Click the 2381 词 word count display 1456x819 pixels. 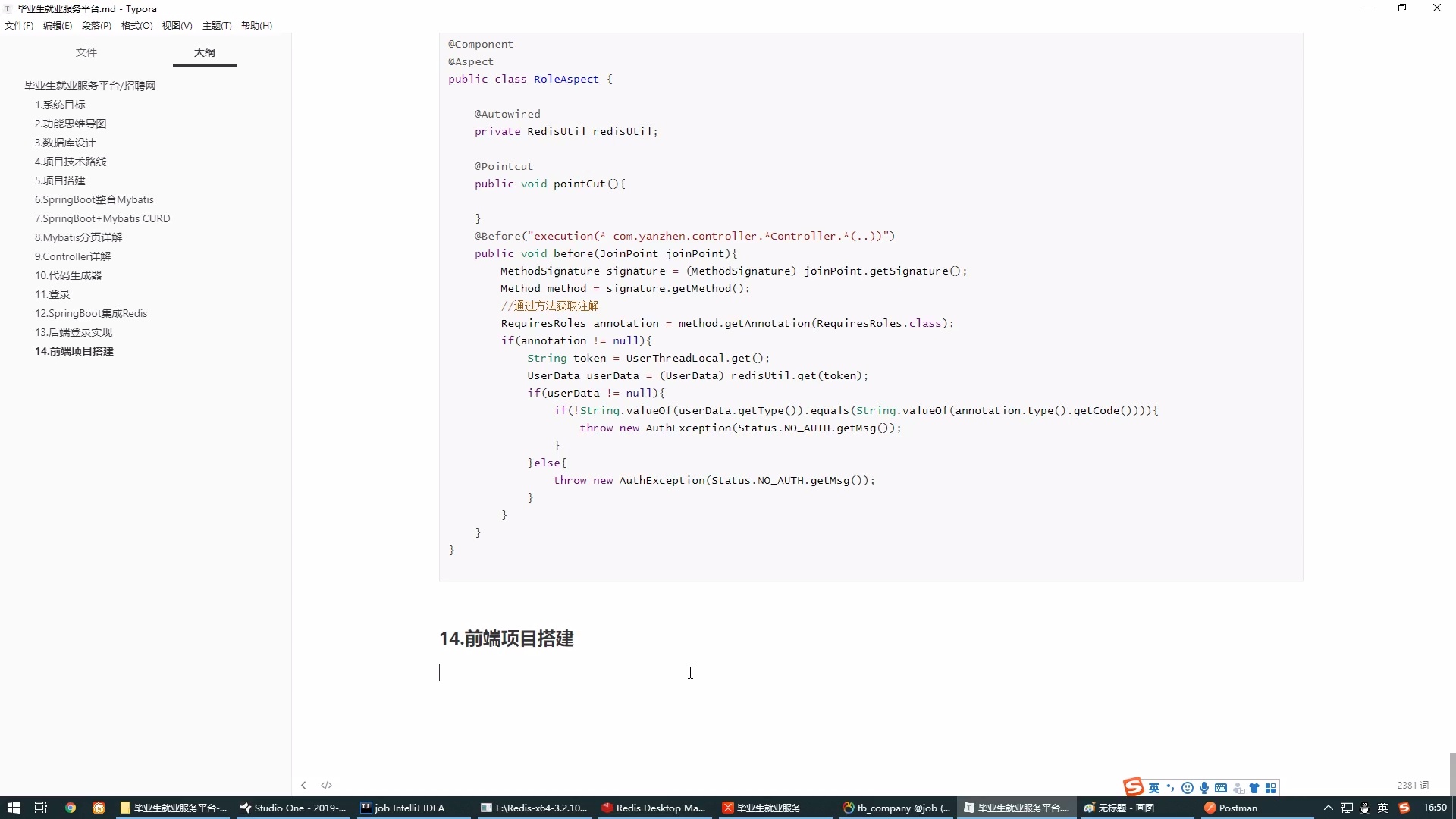tap(1411, 785)
